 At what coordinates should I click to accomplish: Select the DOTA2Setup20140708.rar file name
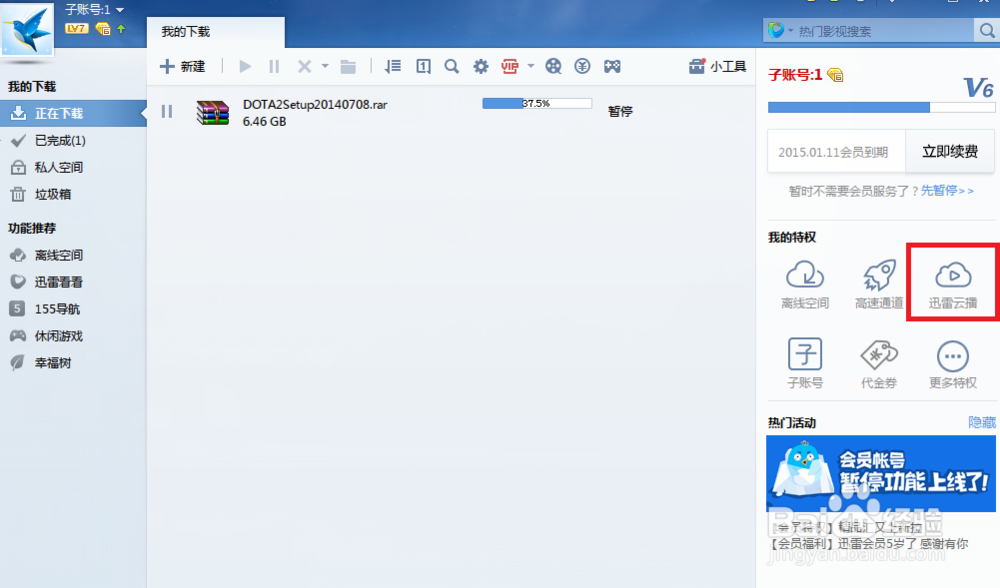pyautogui.click(x=315, y=105)
